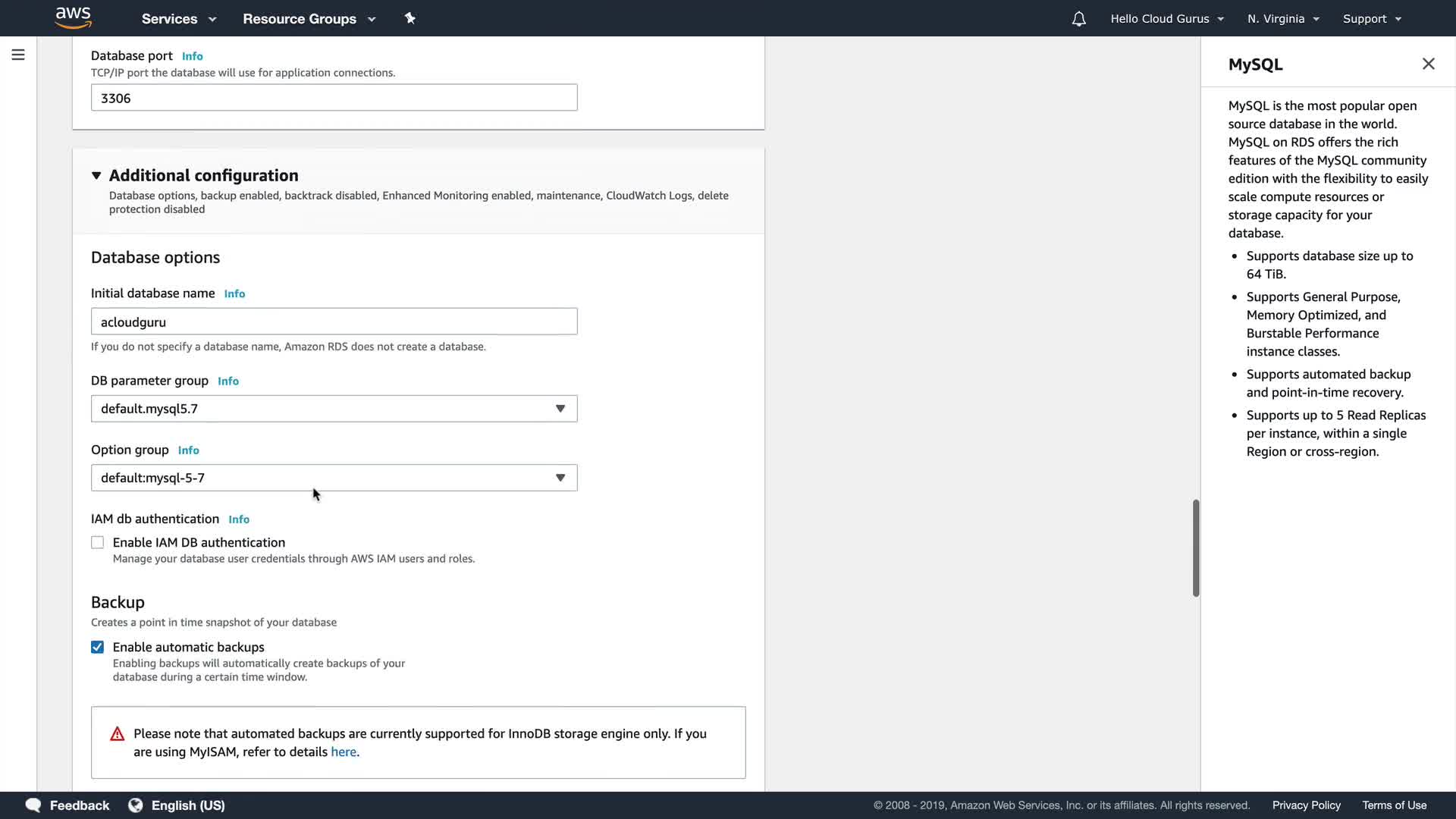This screenshot has height=819, width=1456.
Task: Uncheck Enable automatic backups
Action: (98, 648)
